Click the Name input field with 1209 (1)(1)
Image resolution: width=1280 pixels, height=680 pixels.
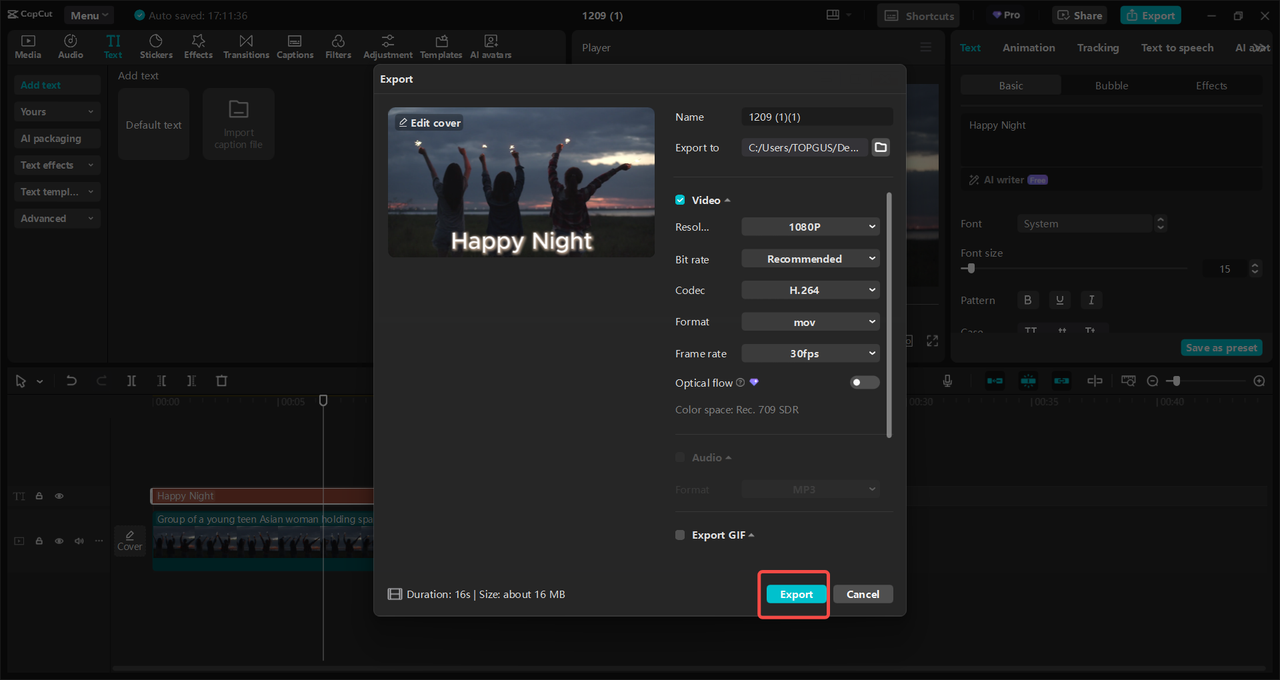[x=817, y=117]
